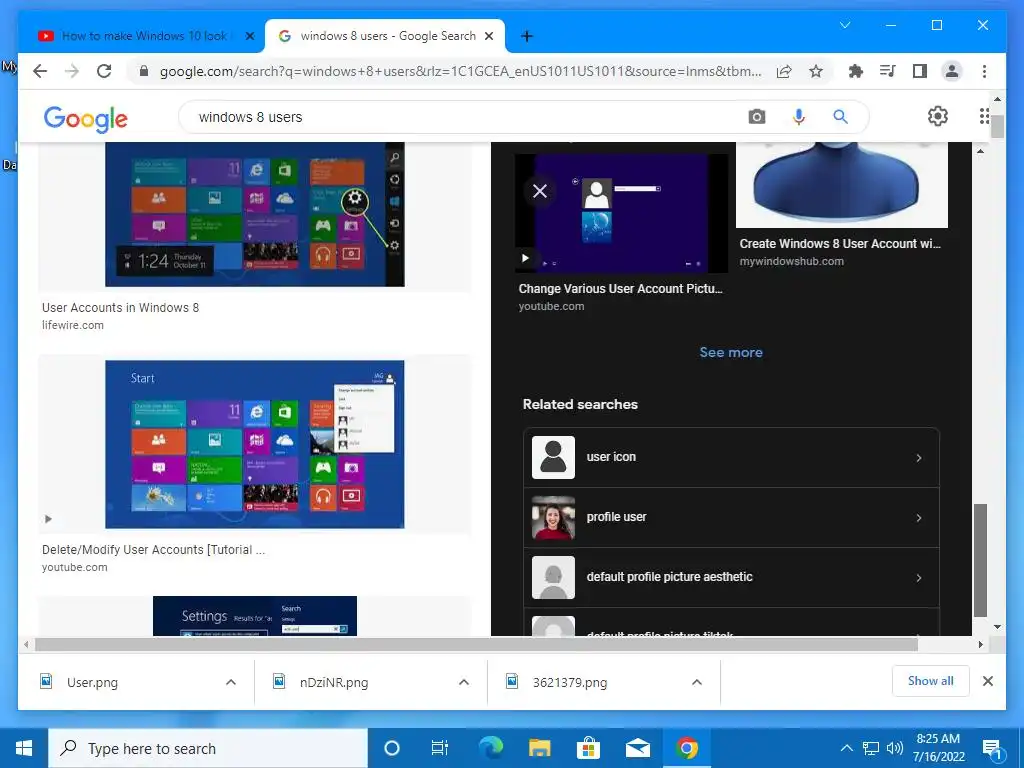
Task: Open Cortana circle on the taskbar
Action: [x=392, y=748]
